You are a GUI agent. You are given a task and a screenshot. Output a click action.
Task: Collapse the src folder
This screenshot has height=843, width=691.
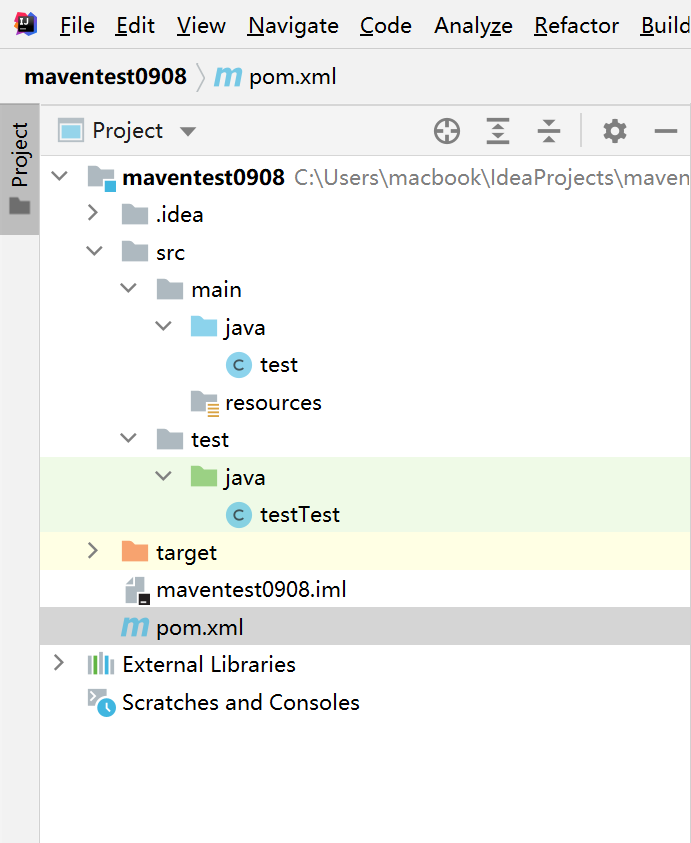[x=94, y=251]
